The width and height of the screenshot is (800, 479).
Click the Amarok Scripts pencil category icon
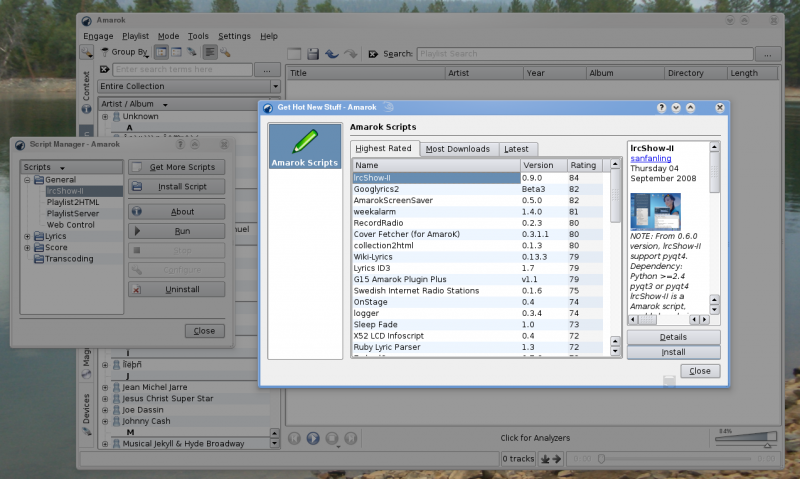[x=305, y=146]
